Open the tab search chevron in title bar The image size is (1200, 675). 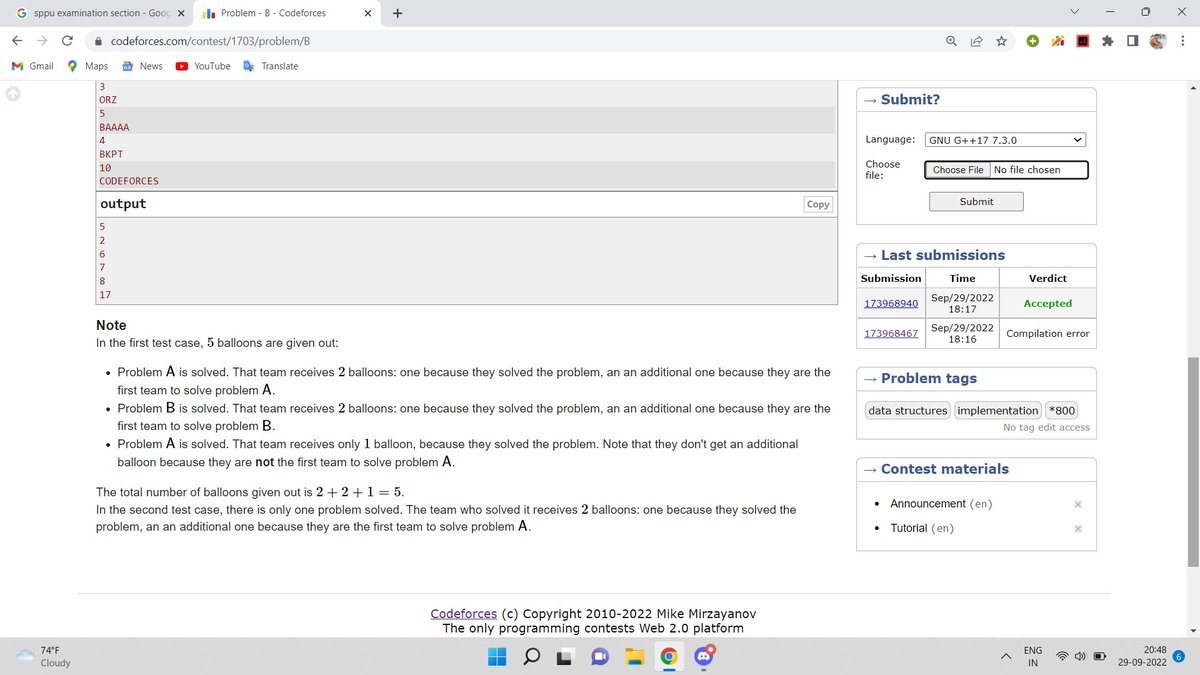click(1074, 14)
